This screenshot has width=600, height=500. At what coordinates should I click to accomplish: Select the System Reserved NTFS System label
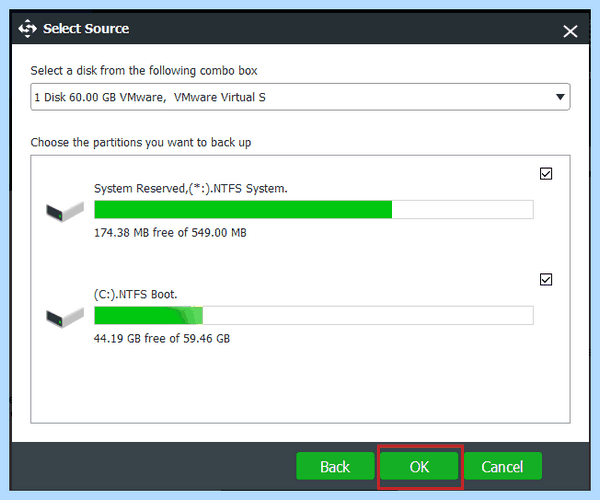pyautogui.click(x=191, y=189)
